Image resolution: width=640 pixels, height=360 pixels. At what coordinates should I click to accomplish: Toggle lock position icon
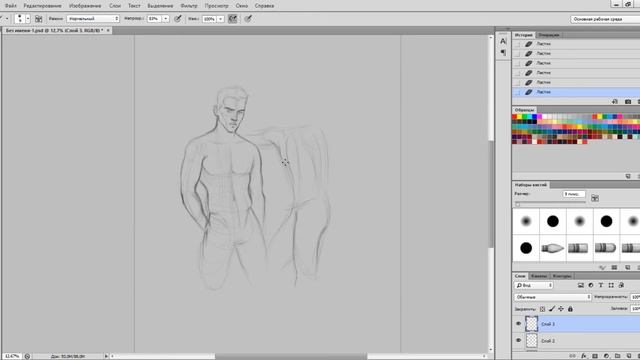561,309
